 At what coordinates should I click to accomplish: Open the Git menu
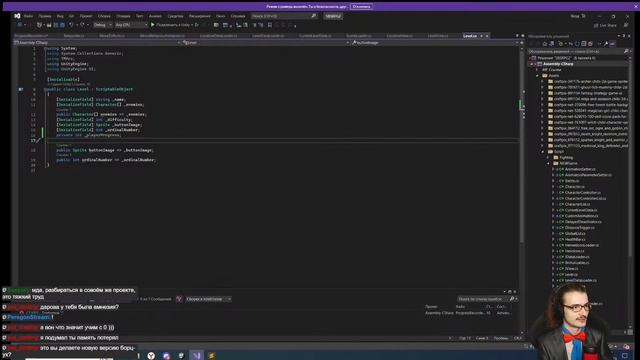pos(71,16)
